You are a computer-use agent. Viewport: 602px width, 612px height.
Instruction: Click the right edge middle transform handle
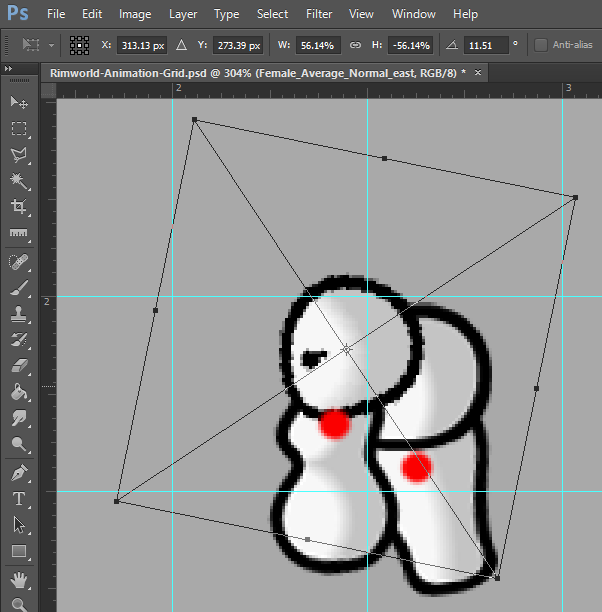coord(536,388)
